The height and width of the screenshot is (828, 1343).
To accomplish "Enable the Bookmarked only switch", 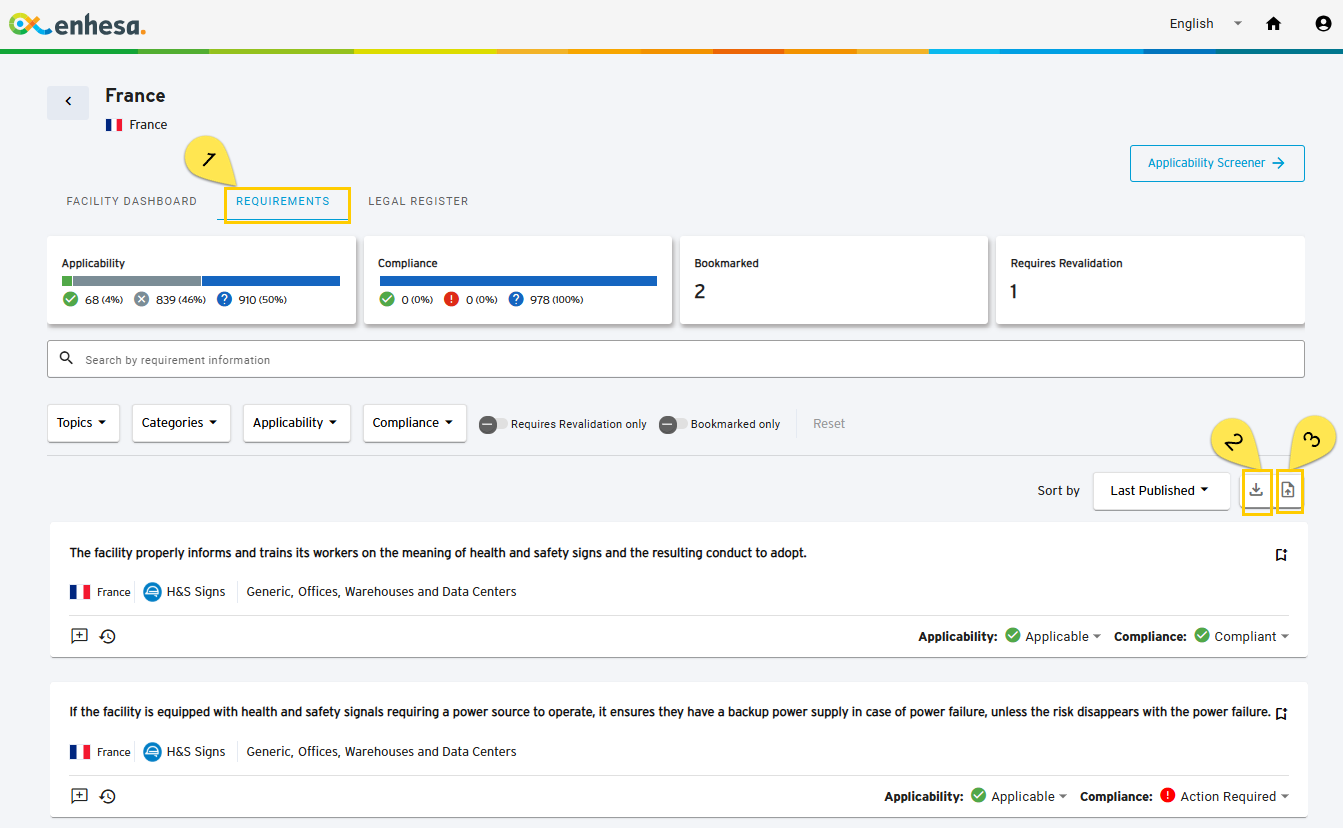I will pos(672,424).
